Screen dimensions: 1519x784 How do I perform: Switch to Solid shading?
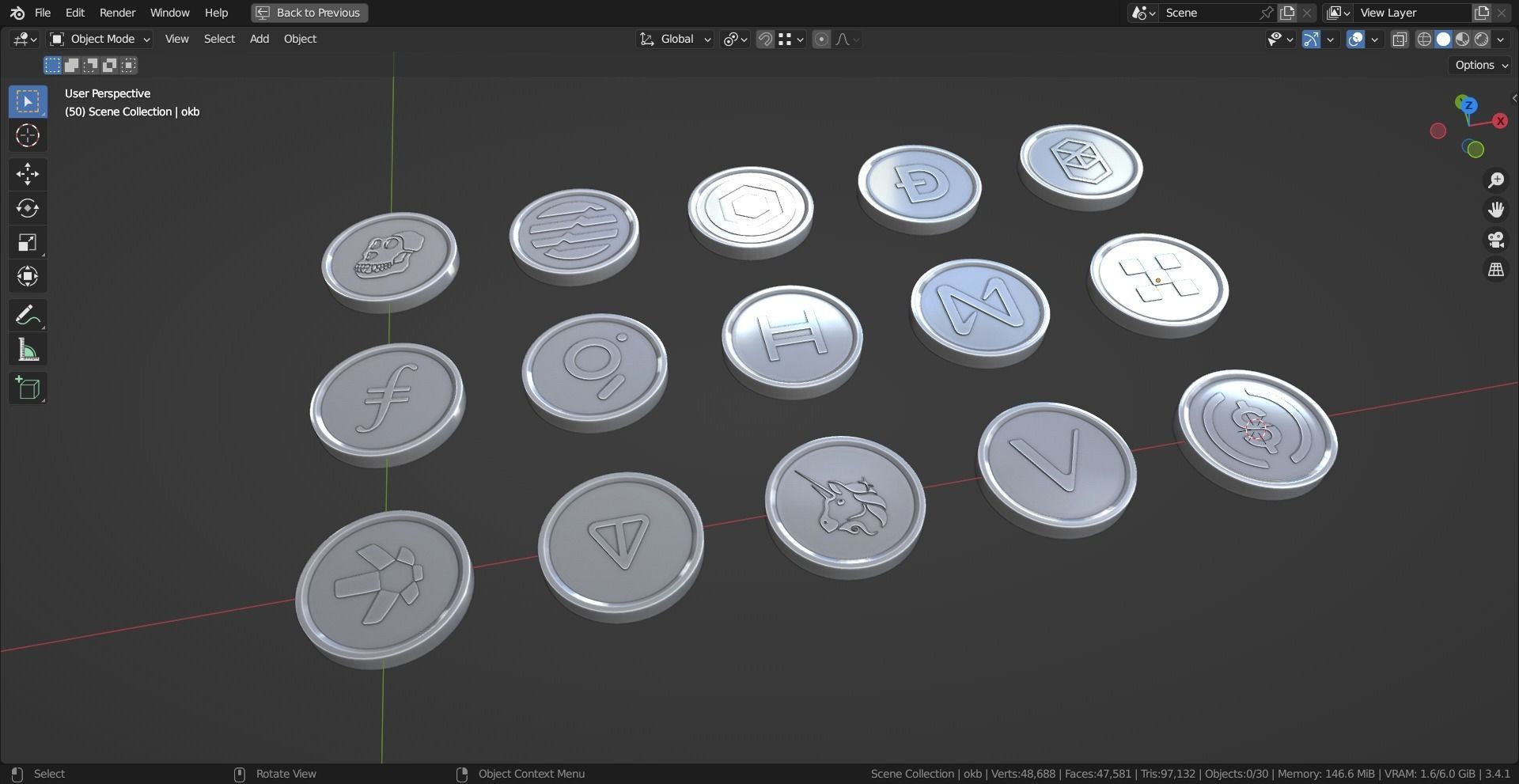tap(1443, 39)
